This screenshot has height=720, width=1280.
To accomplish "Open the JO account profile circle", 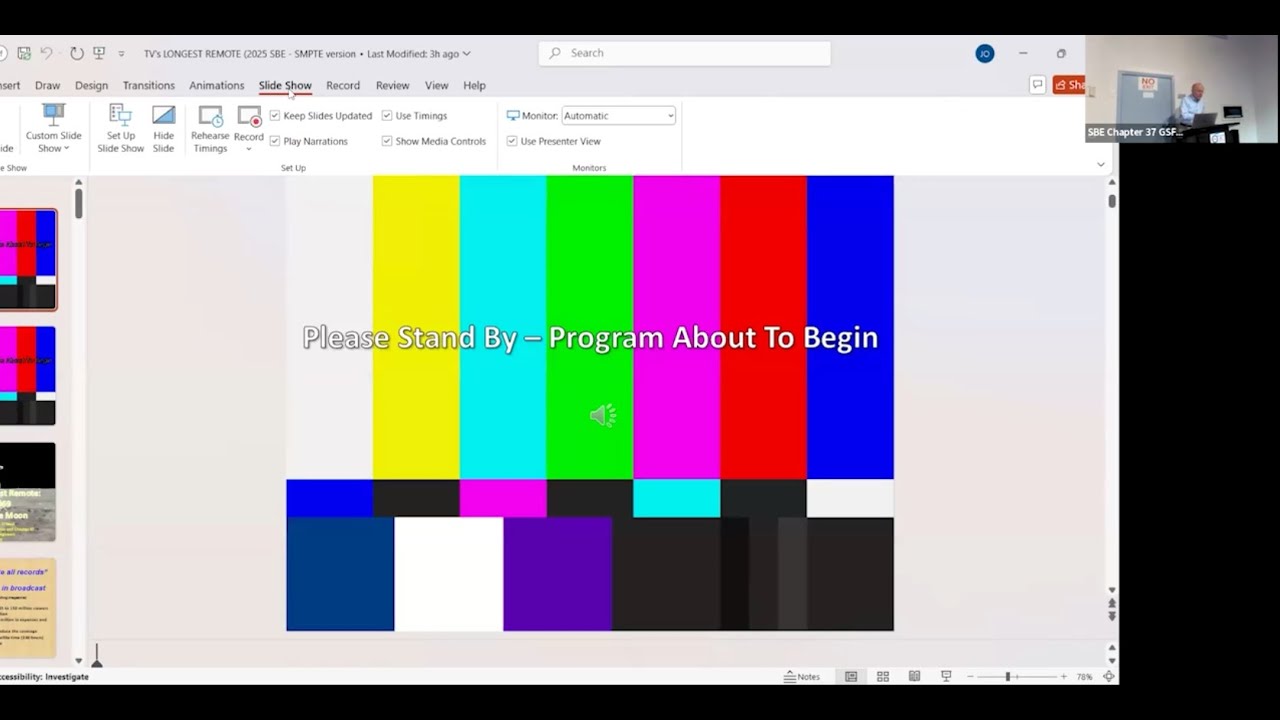I will [x=985, y=54].
